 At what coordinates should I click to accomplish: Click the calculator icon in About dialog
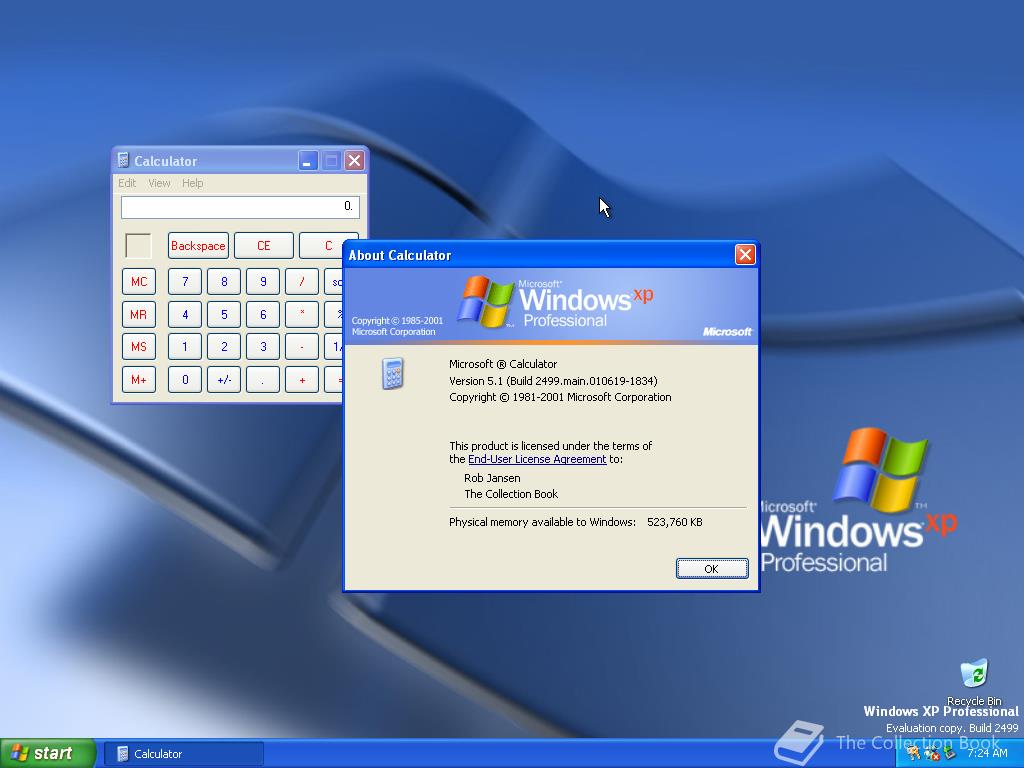[392, 374]
